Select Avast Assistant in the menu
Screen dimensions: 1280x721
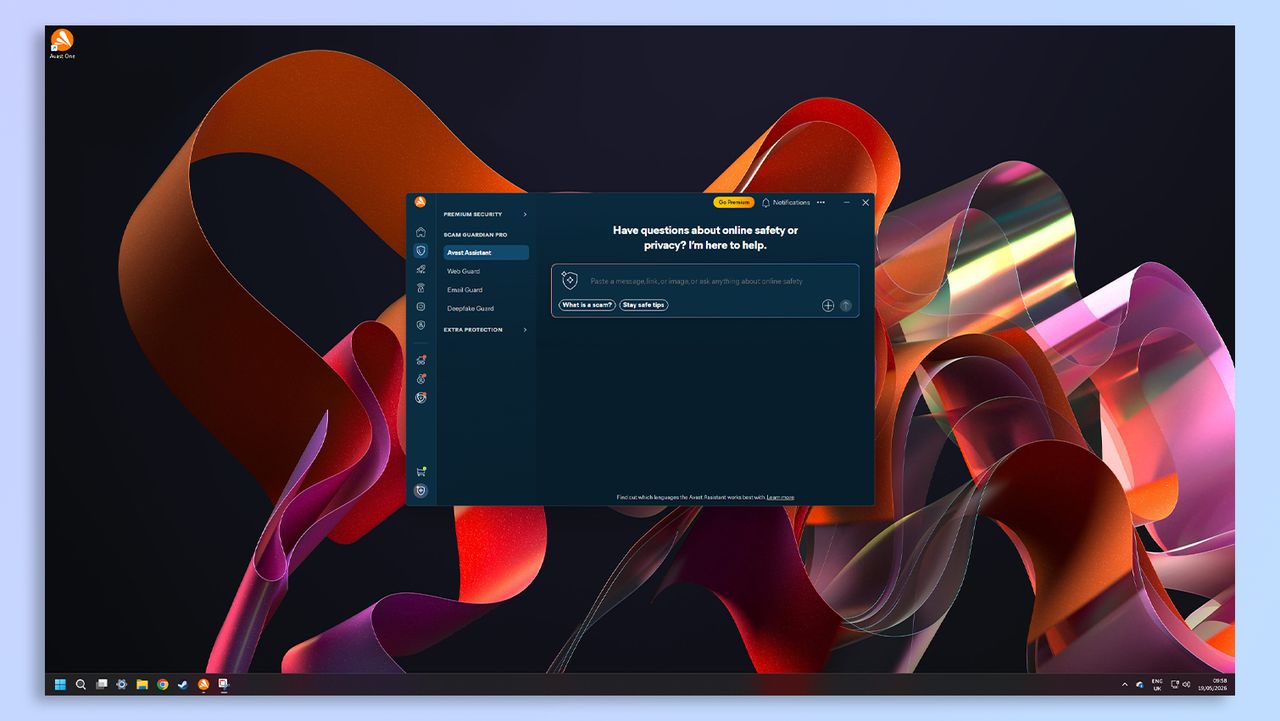(486, 252)
